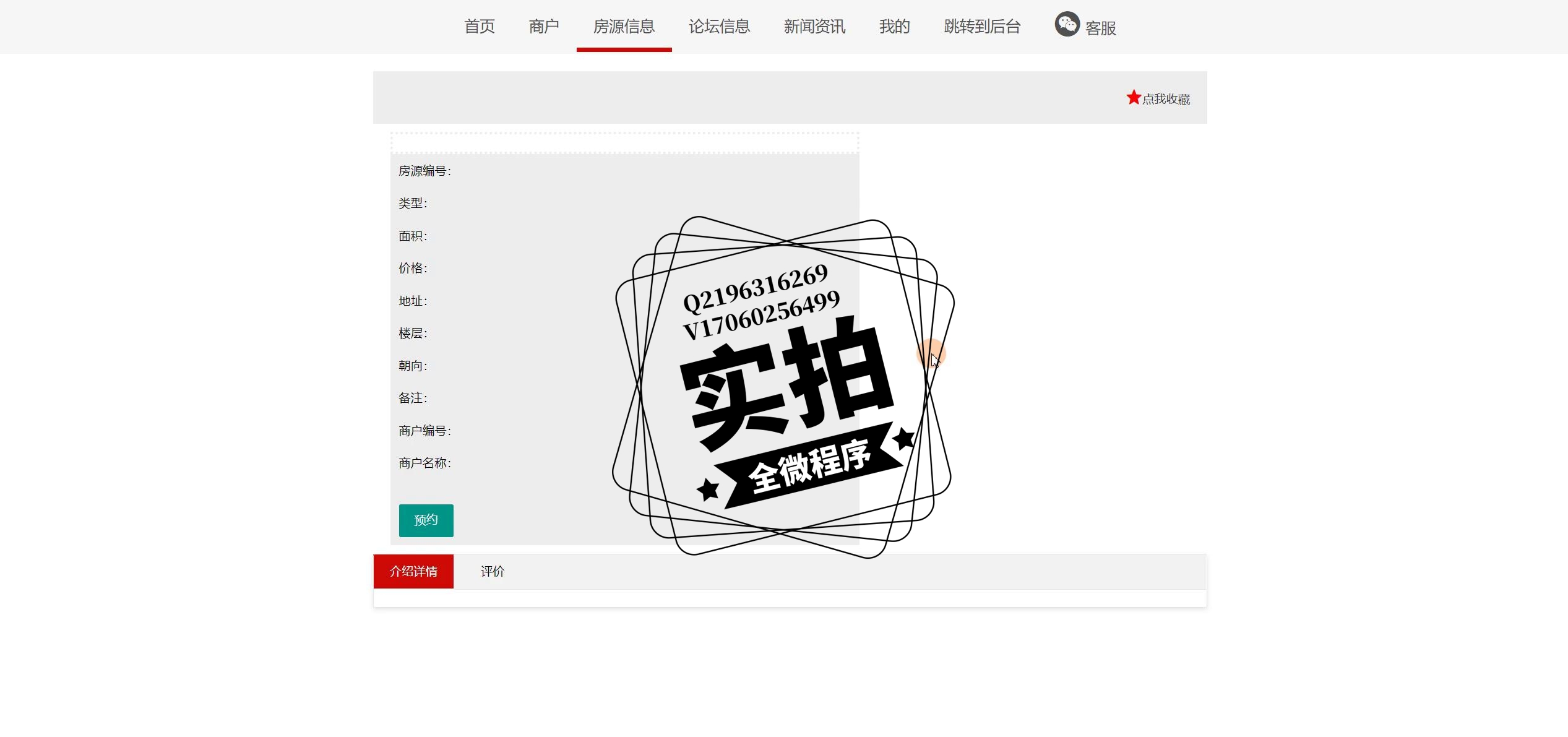This screenshot has height=737, width=1568.
Task: Click the 房源编号 label
Action: (424, 171)
